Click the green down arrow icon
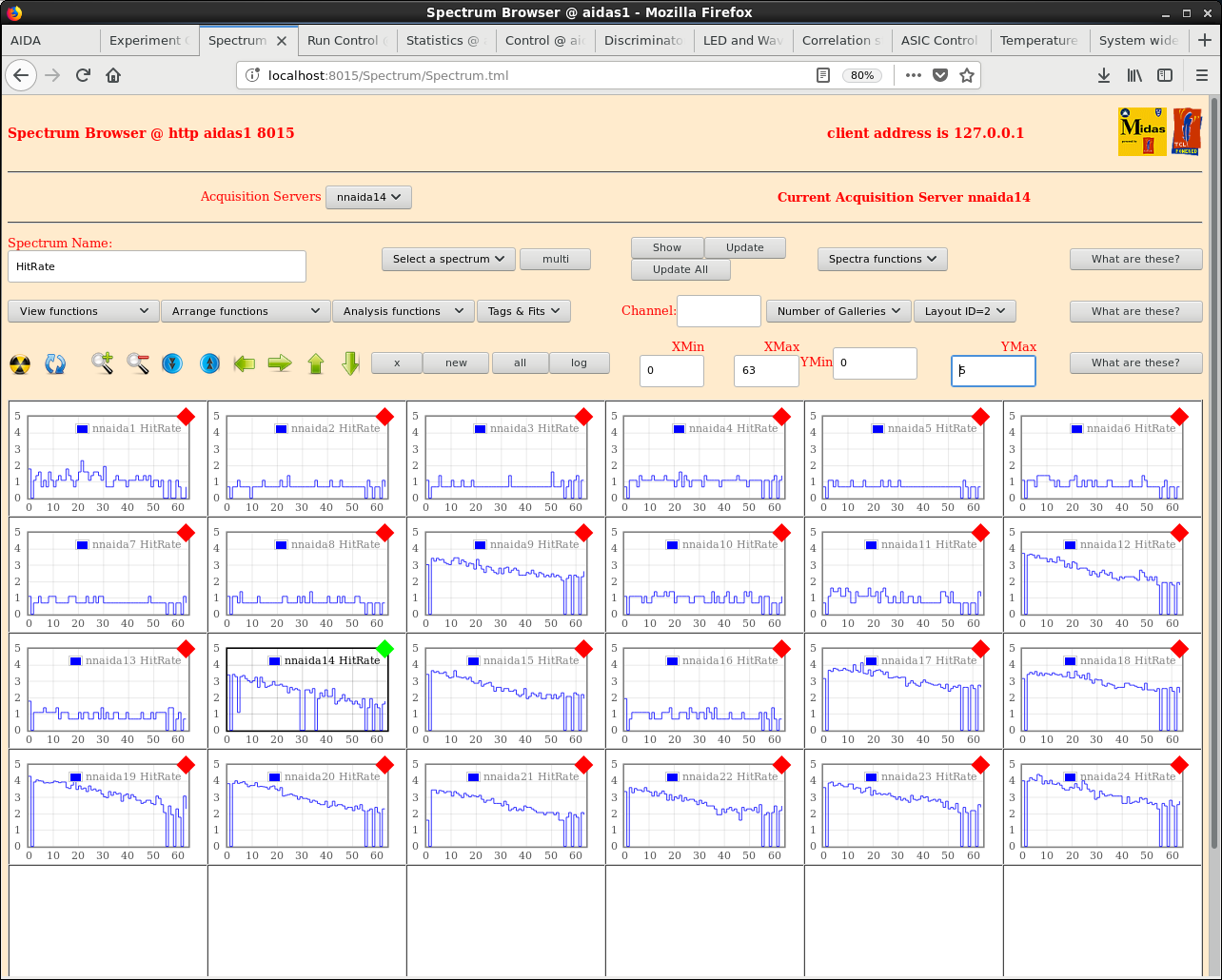Viewport: 1222px width, 980px height. pyautogui.click(x=350, y=363)
